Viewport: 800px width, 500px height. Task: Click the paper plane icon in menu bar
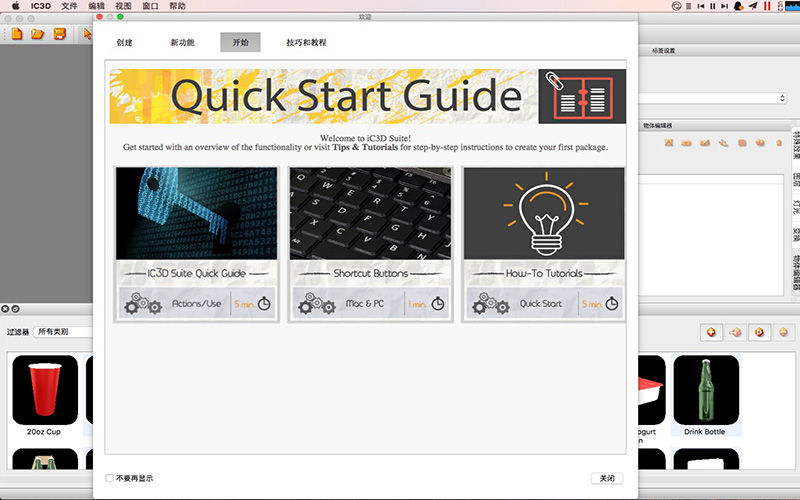pos(753,6)
